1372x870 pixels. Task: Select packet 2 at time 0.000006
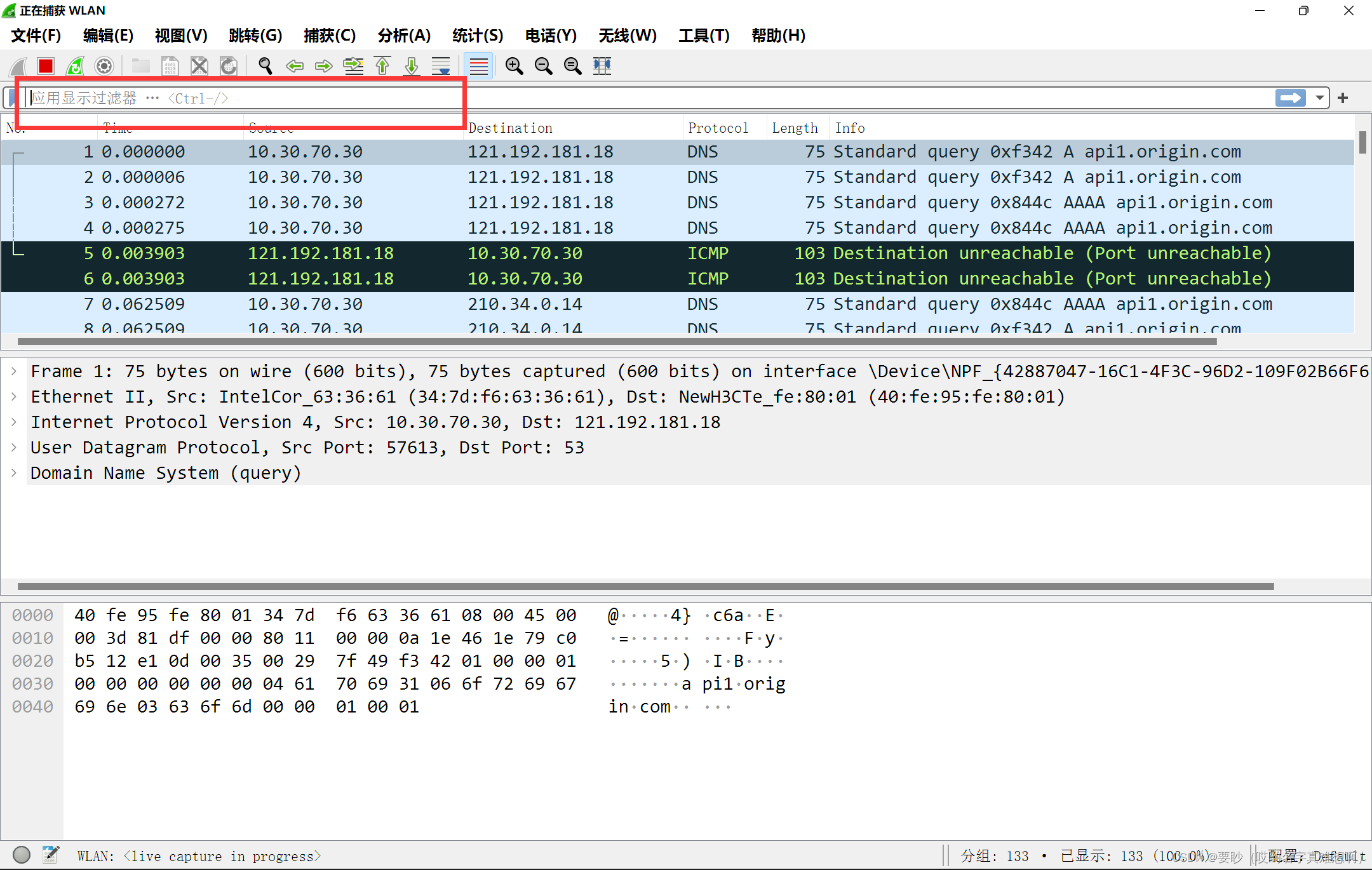(x=678, y=177)
